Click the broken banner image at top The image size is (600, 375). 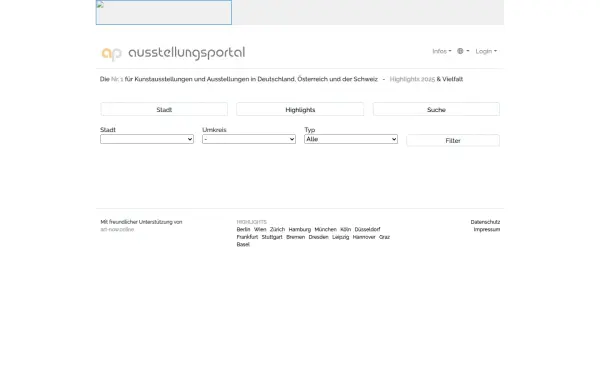click(164, 13)
